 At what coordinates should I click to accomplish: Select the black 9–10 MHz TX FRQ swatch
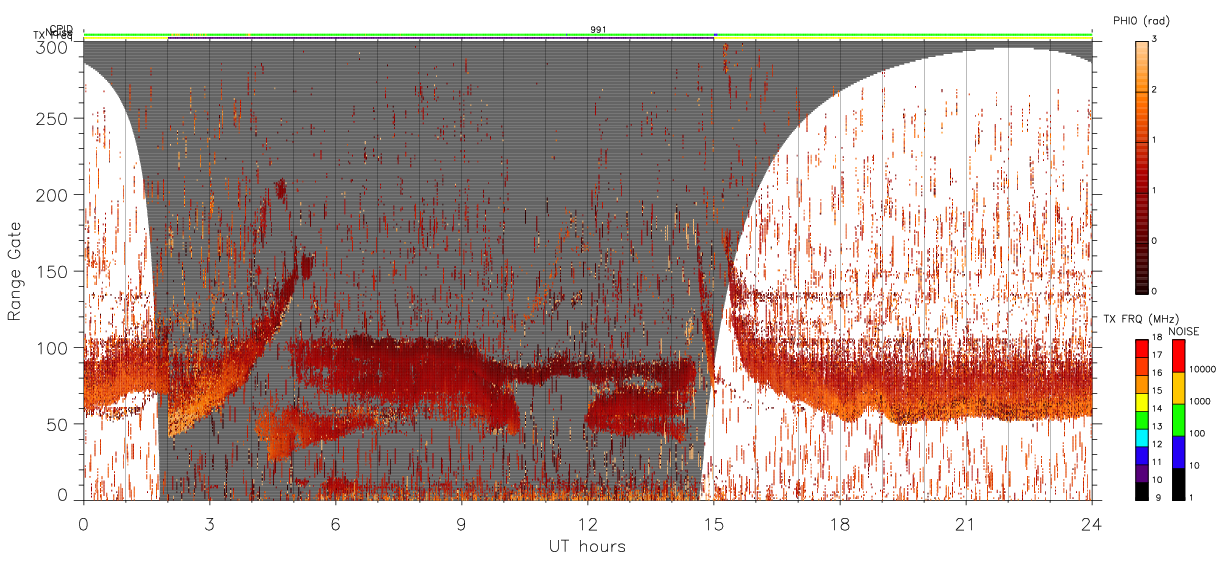1142,490
